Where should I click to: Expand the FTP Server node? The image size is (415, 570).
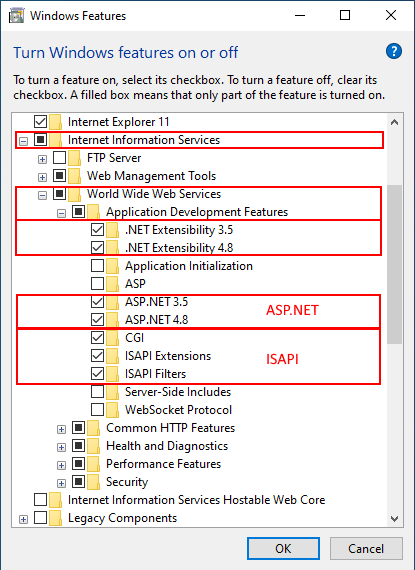43,159
